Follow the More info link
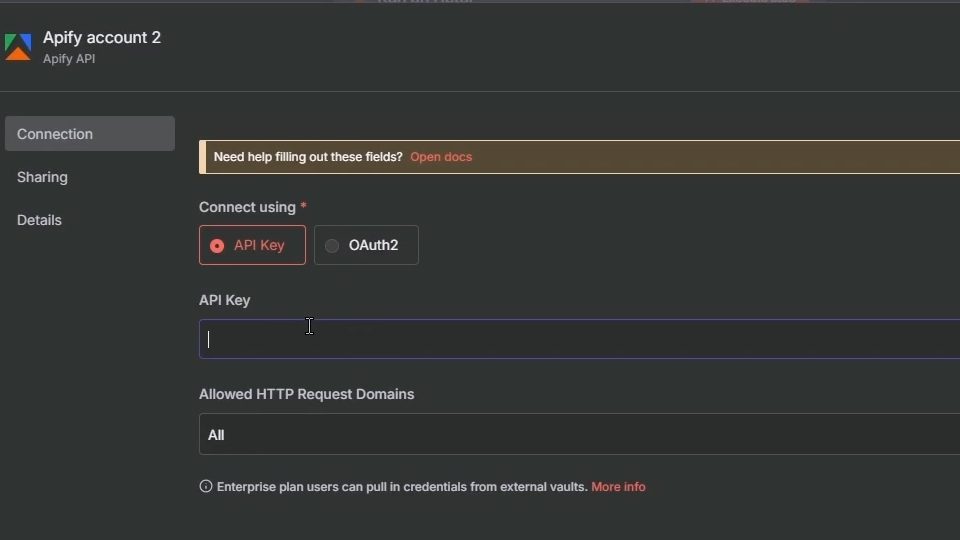 click(618, 487)
